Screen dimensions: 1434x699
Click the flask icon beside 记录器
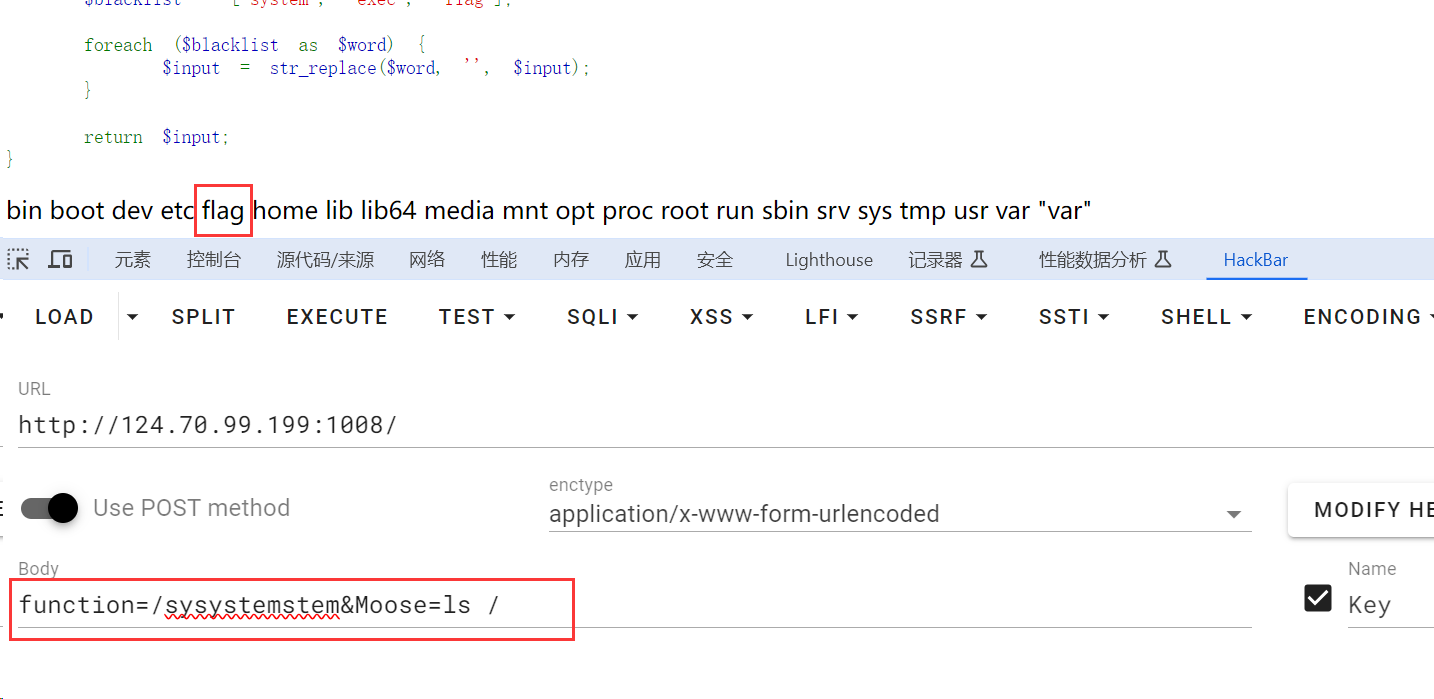[979, 260]
